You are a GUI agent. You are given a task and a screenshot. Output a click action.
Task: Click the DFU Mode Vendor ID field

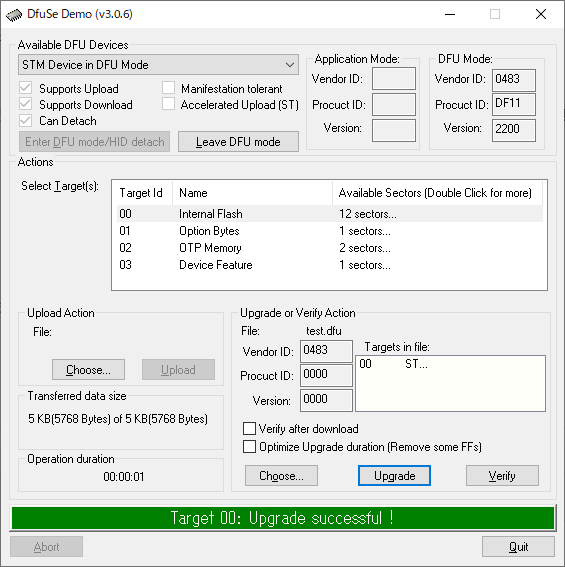tap(514, 80)
